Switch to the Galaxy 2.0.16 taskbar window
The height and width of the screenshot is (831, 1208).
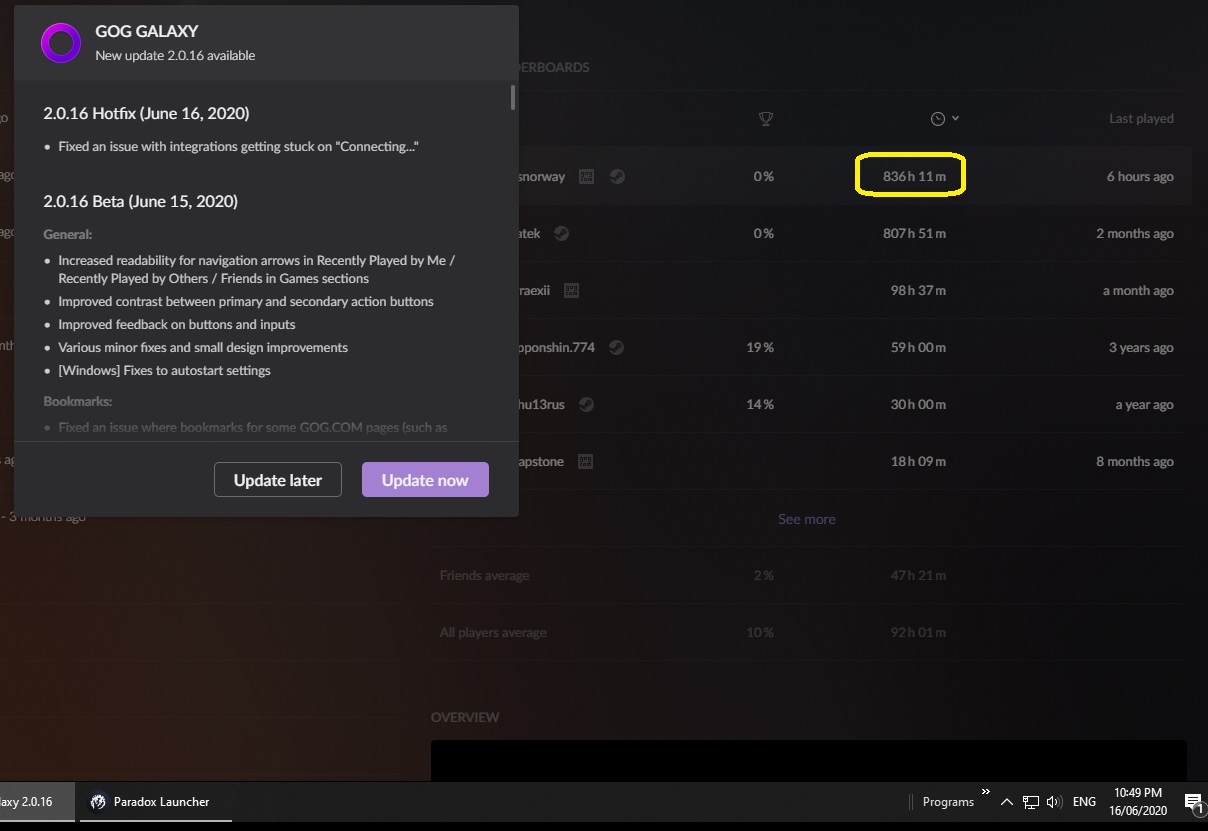point(36,802)
